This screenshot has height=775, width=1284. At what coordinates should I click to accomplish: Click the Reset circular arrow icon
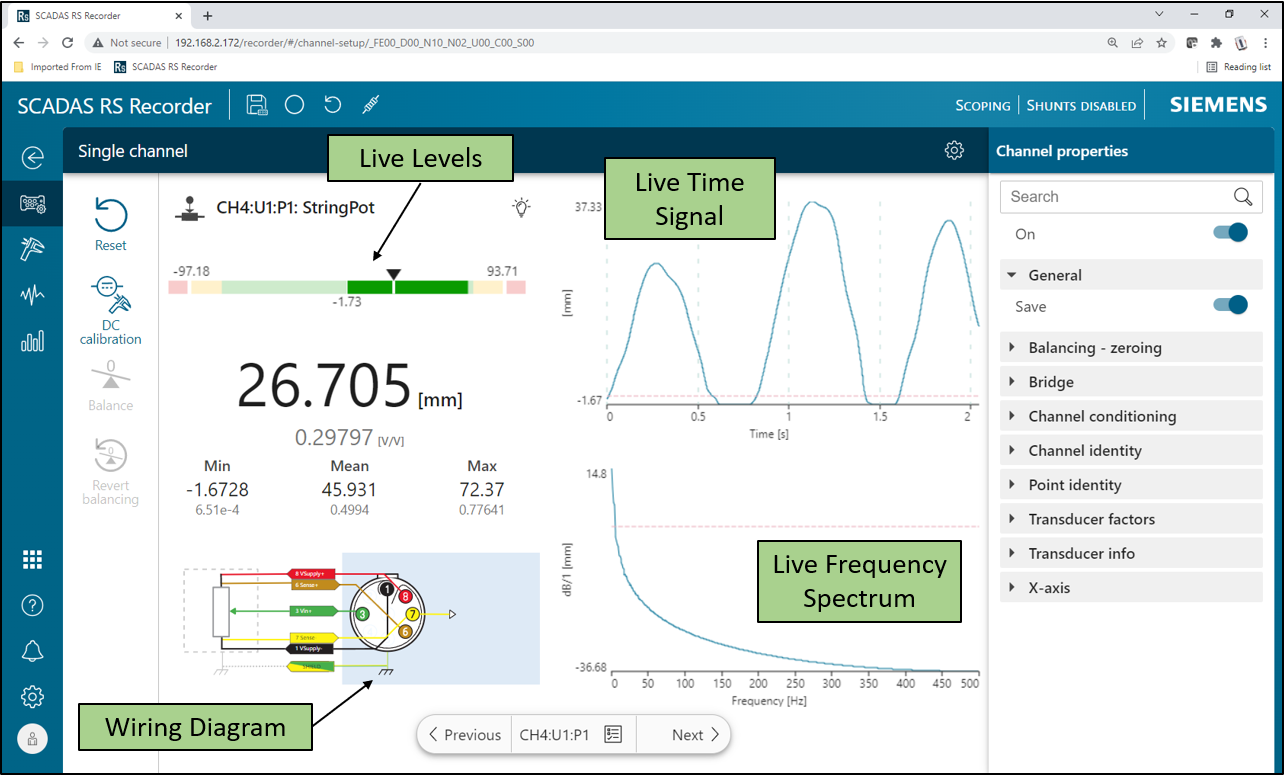point(110,215)
